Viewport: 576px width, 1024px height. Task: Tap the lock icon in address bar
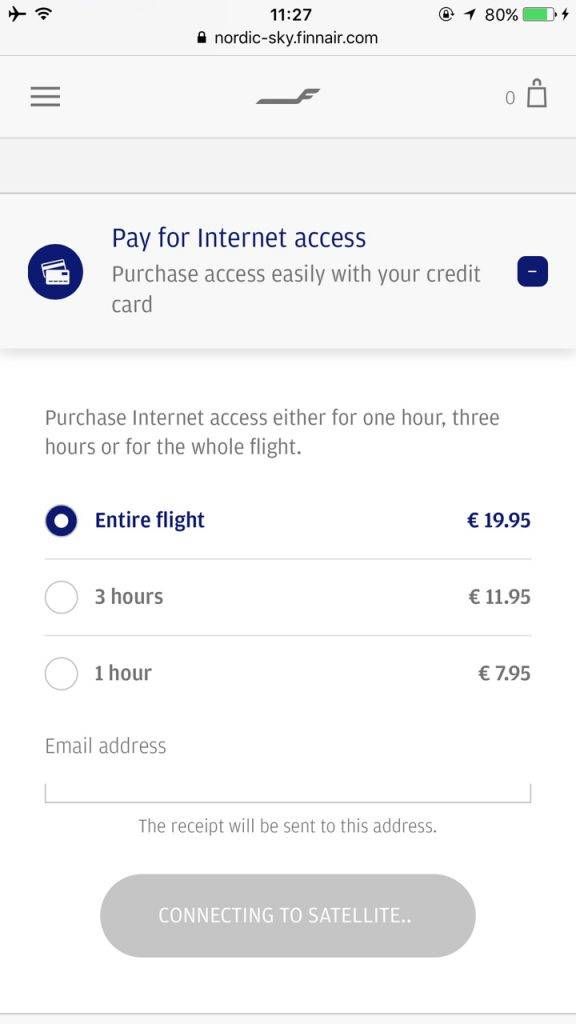click(x=202, y=38)
